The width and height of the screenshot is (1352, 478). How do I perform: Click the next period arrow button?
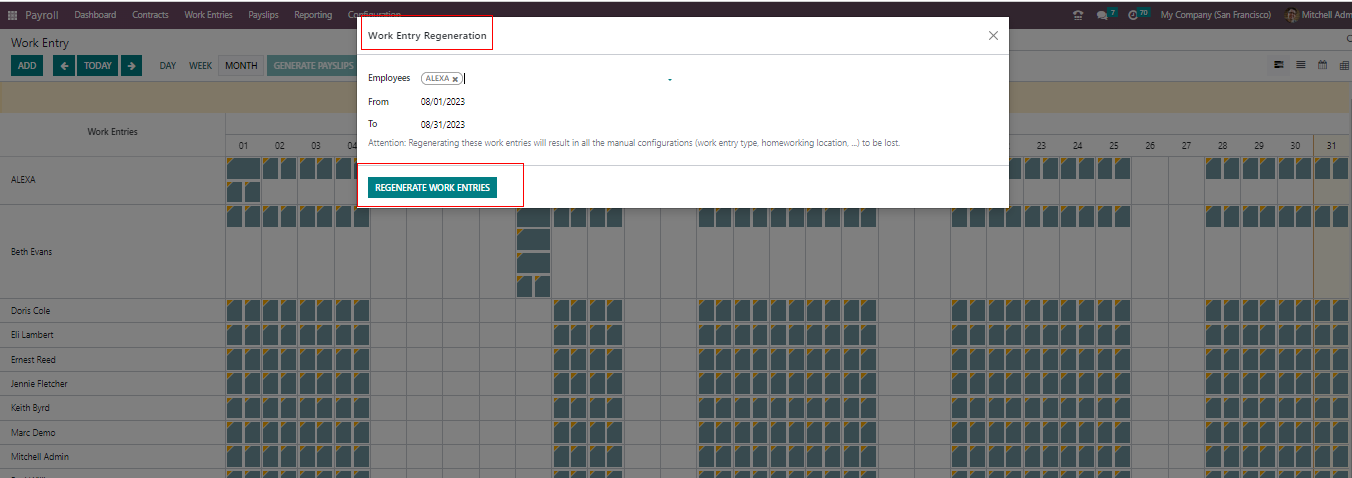click(132, 66)
